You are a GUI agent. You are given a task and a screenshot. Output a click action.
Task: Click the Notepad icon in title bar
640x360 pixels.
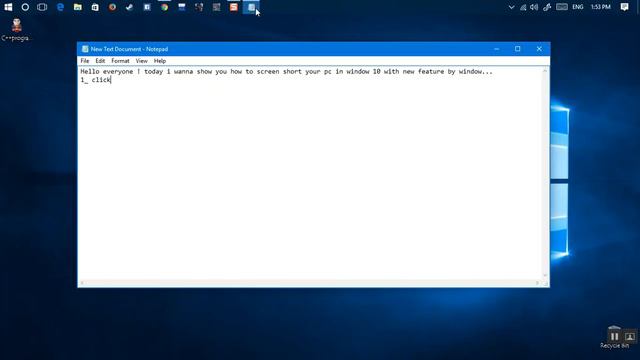(x=85, y=49)
